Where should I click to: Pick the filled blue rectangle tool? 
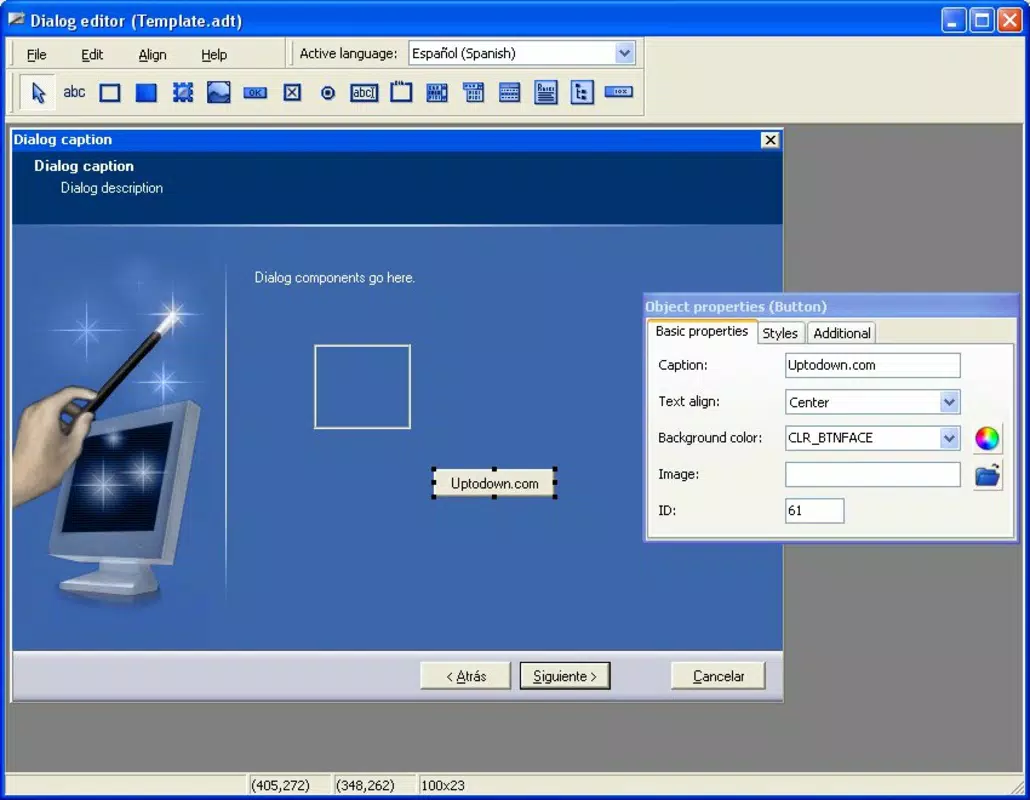pyautogui.click(x=146, y=93)
